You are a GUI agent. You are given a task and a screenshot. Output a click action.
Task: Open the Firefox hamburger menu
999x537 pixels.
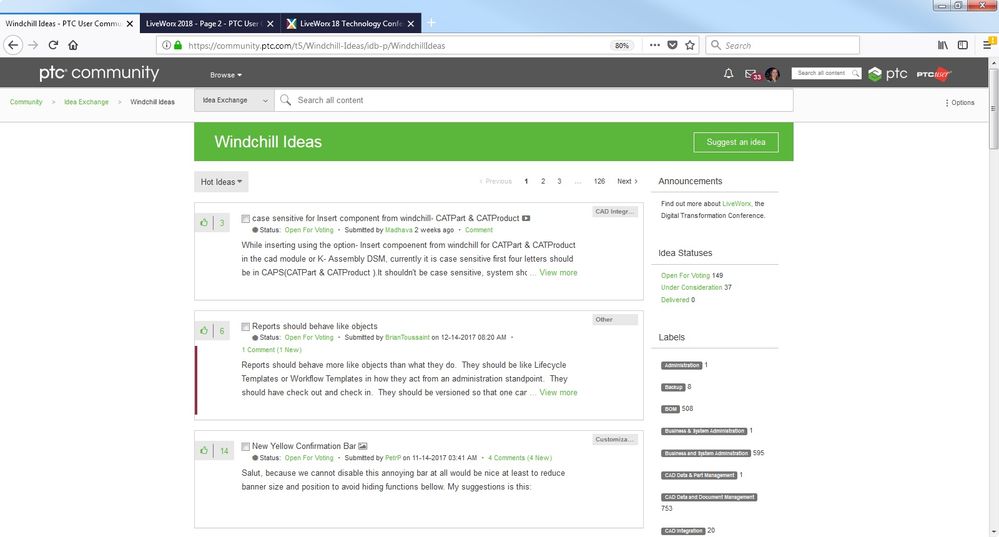[987, 45]
